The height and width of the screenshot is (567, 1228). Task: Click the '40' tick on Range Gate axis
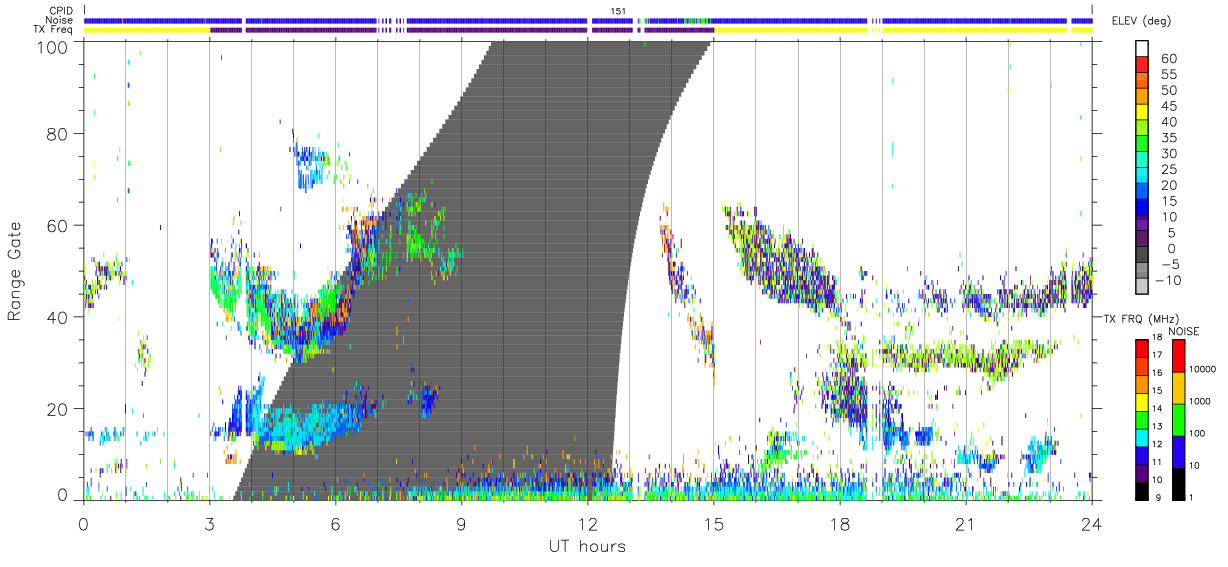59,317
